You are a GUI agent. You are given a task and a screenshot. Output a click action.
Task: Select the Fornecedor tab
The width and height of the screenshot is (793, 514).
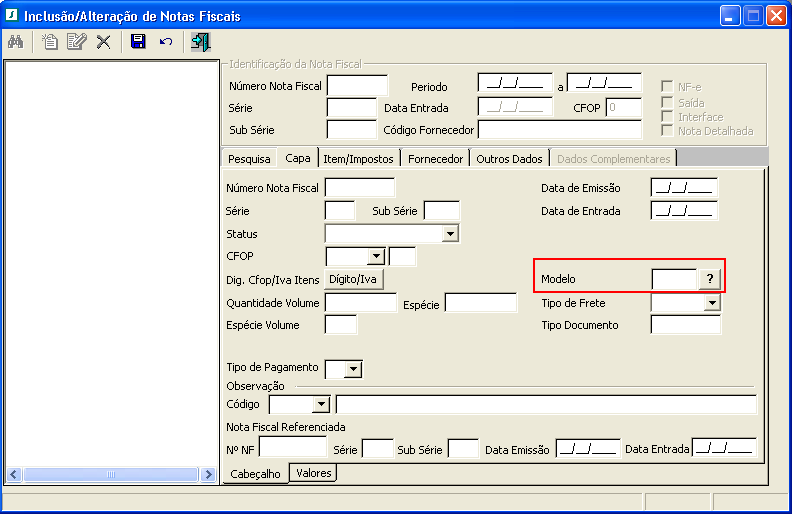point(436,159)
